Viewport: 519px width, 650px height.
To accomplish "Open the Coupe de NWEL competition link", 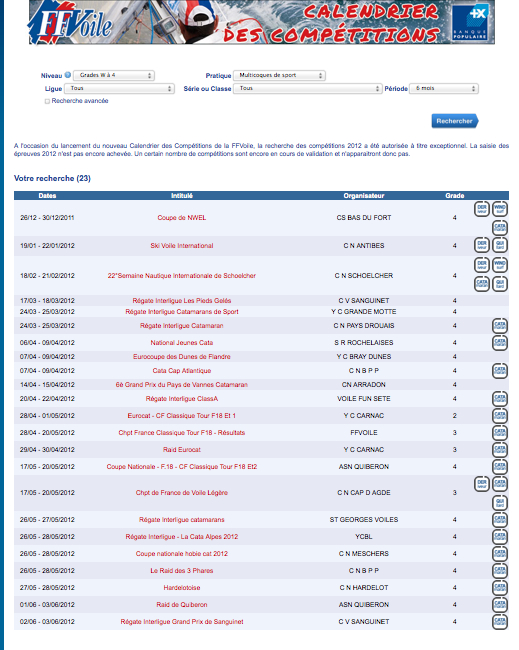I will pos(182,218).
